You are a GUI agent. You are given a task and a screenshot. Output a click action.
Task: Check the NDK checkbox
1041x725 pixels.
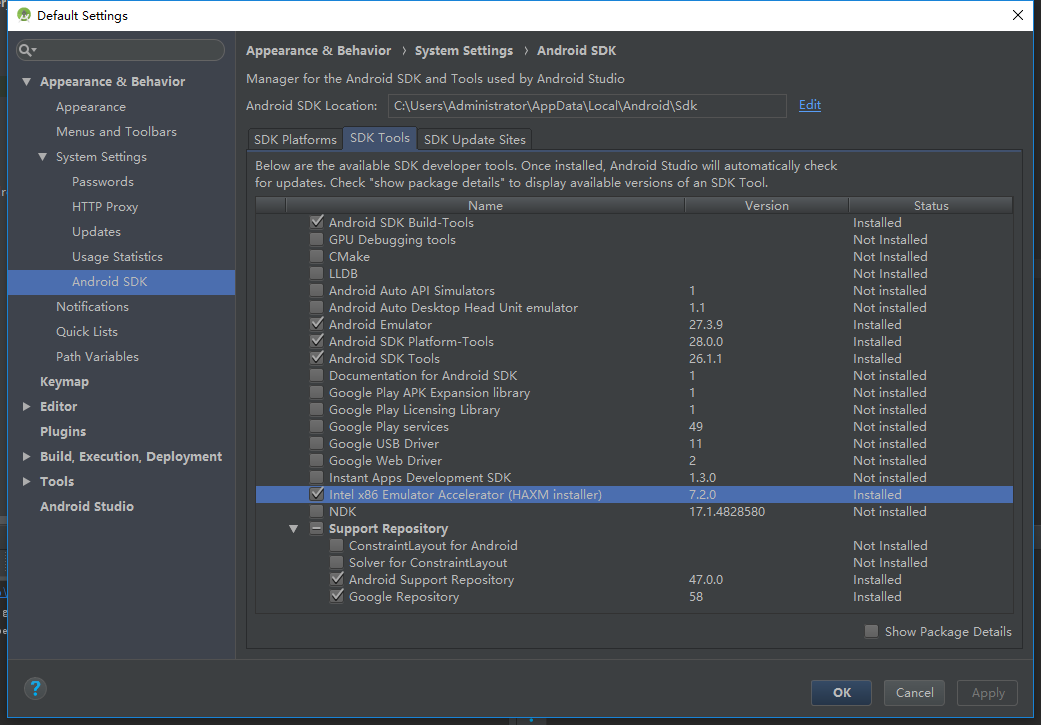317,512
